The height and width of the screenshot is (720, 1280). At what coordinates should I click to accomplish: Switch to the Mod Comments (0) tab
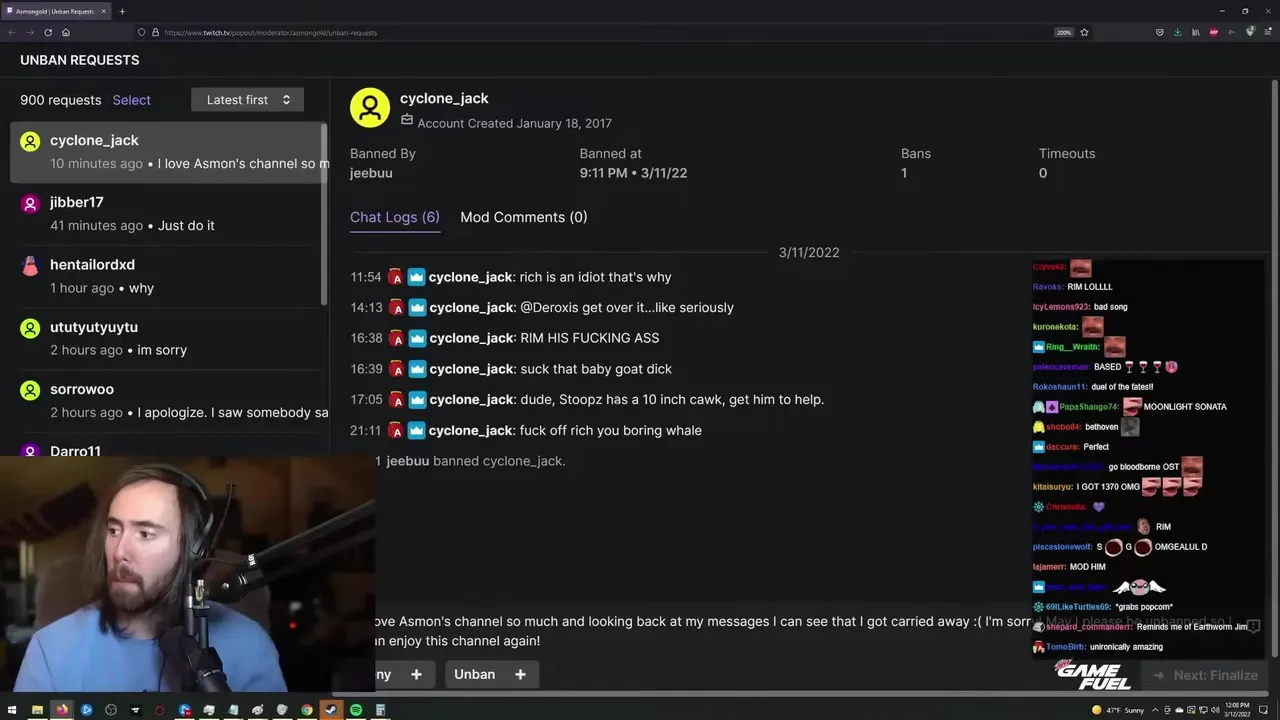(524, 217)
